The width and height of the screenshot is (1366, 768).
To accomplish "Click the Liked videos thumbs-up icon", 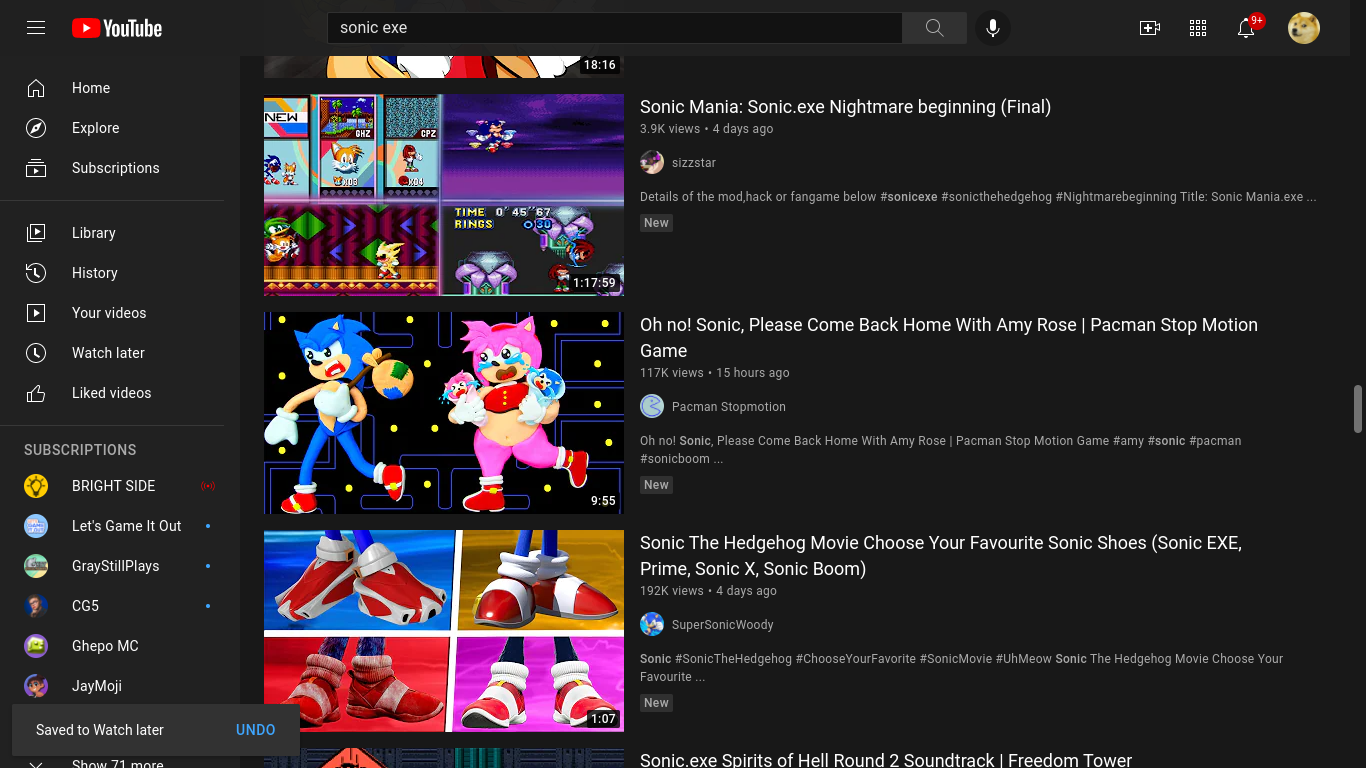I will [x=36, y=393].
